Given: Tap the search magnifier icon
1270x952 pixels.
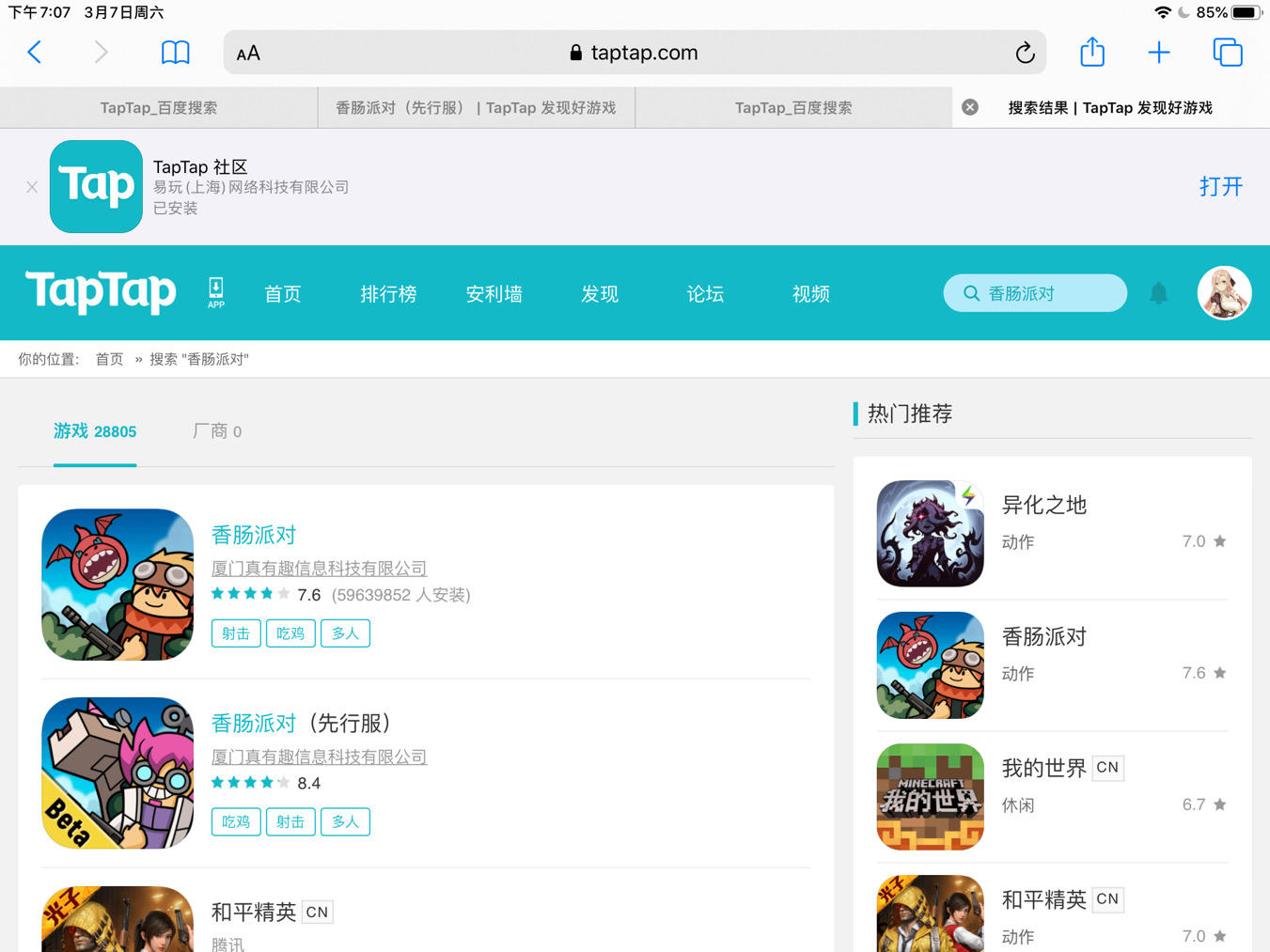Looking at the screenshot, I should tap(972, 293).
